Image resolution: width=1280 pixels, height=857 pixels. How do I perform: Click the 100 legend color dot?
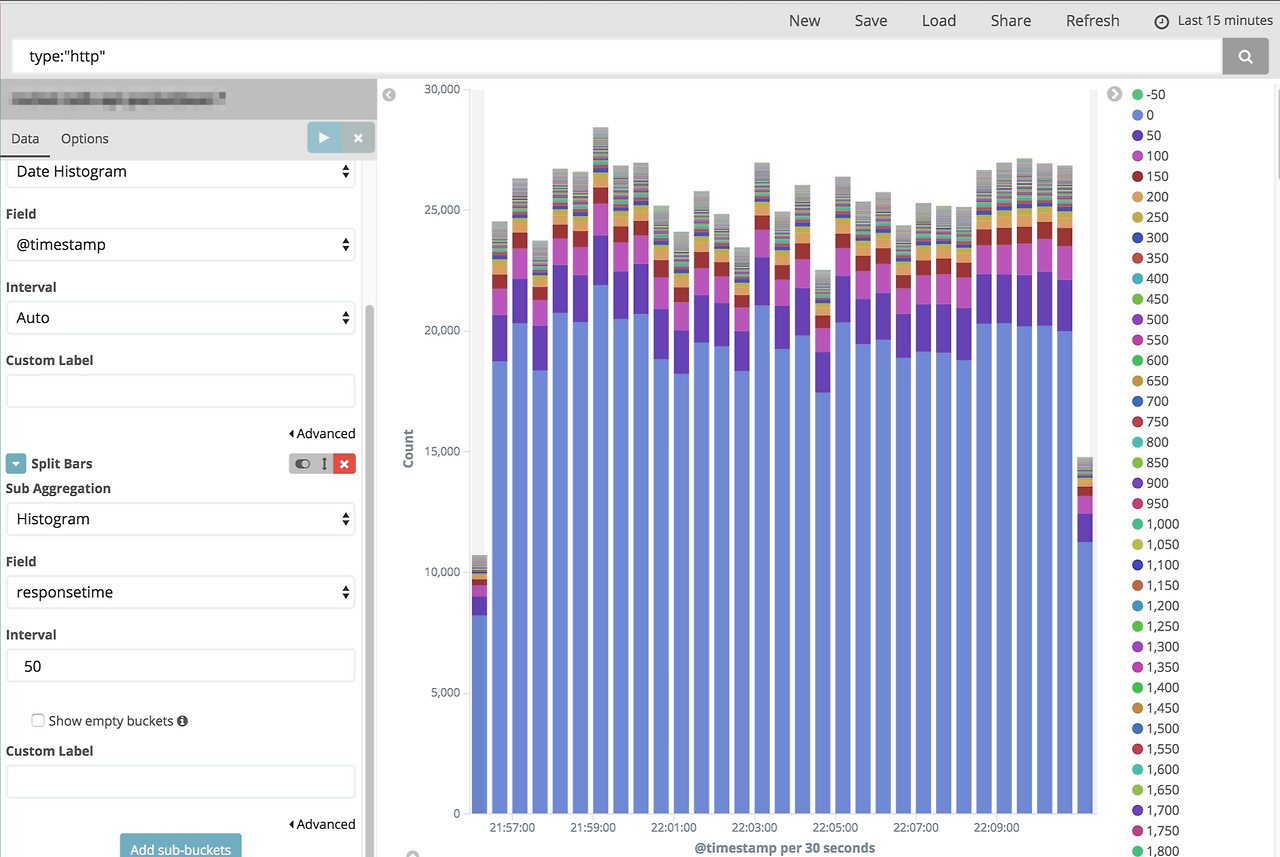(x=1137, y=156)
